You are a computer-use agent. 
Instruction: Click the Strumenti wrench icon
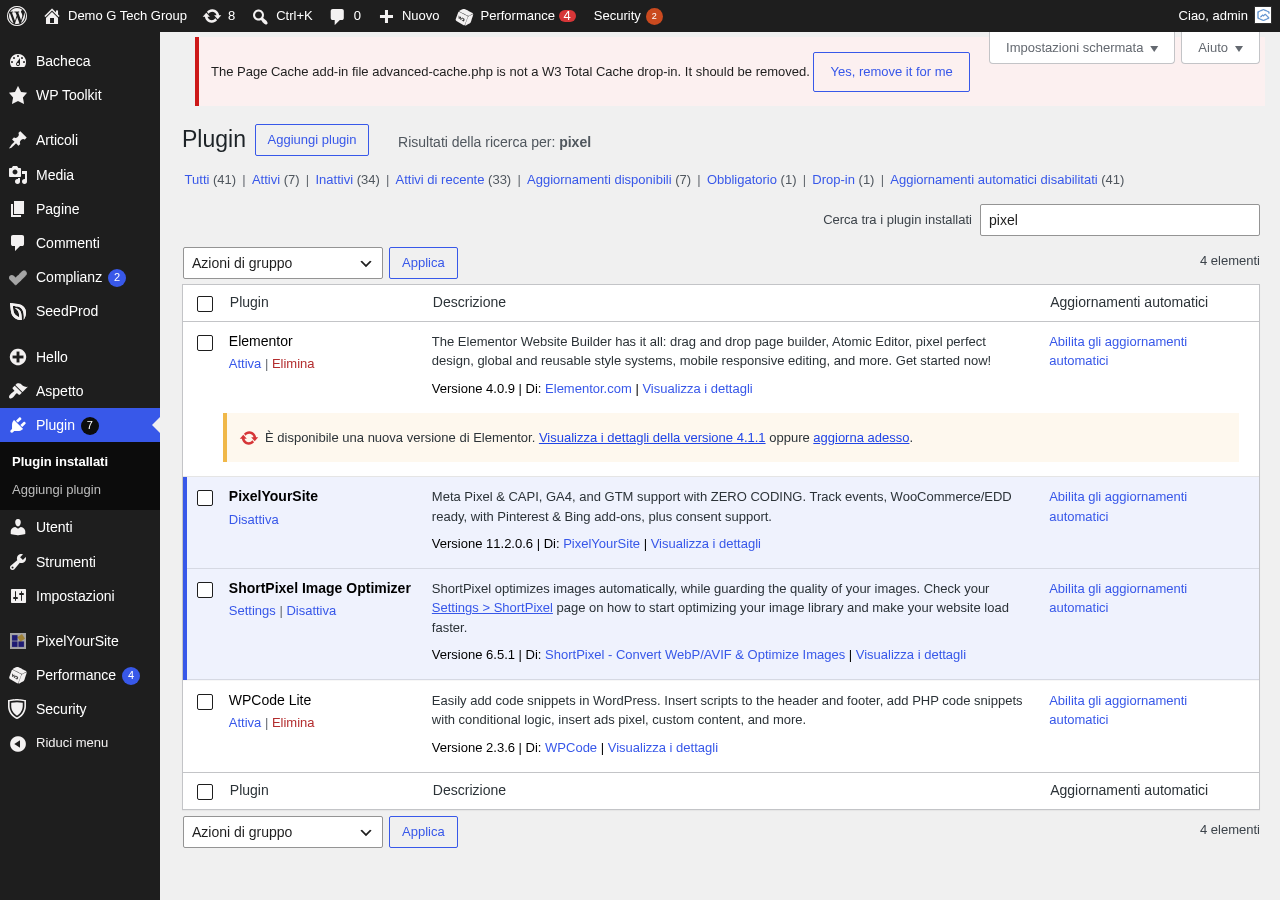coord(18,562)
